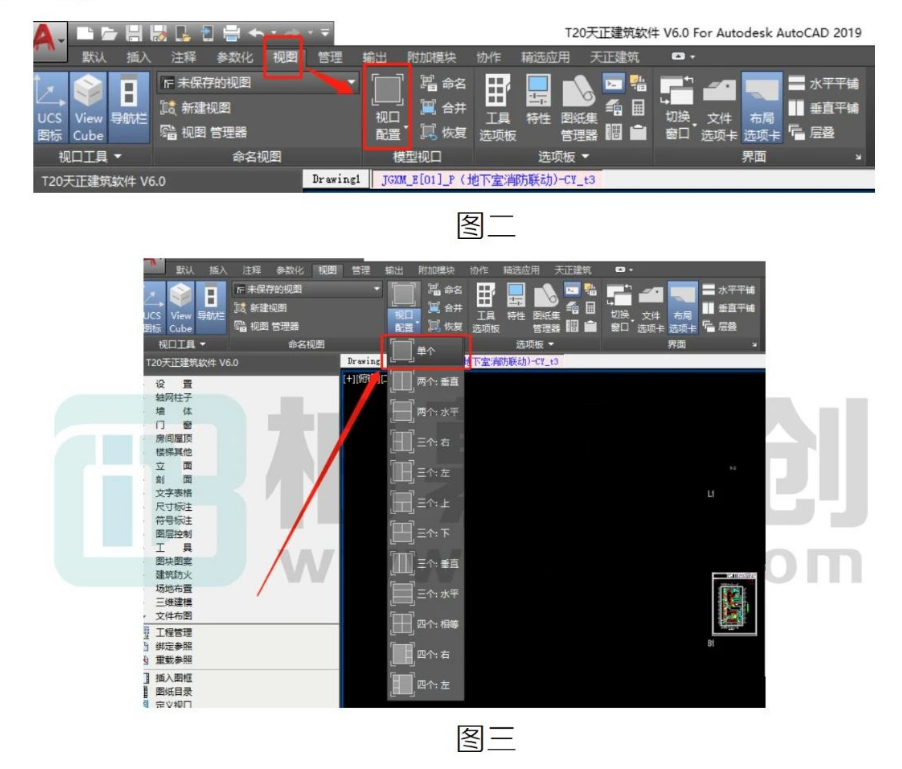Click the UCS图标 button in top ribbon

pyautogui.click(x=49, y=108)
